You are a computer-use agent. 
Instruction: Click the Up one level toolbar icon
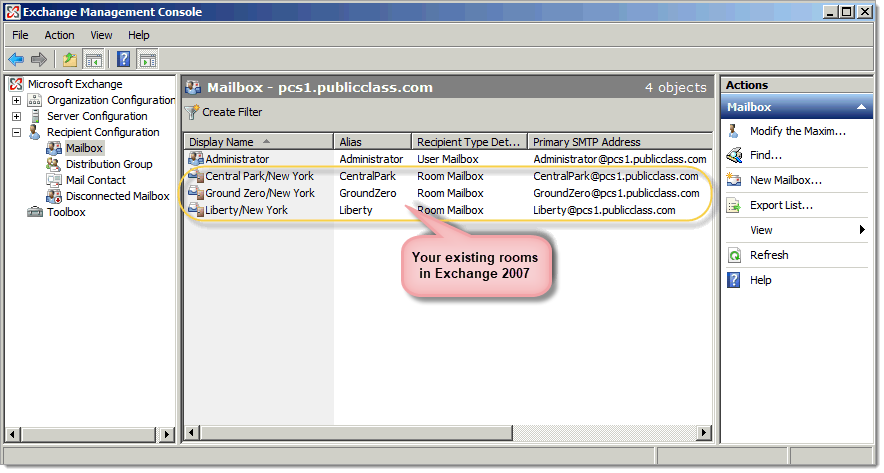(x=70, y=59)
